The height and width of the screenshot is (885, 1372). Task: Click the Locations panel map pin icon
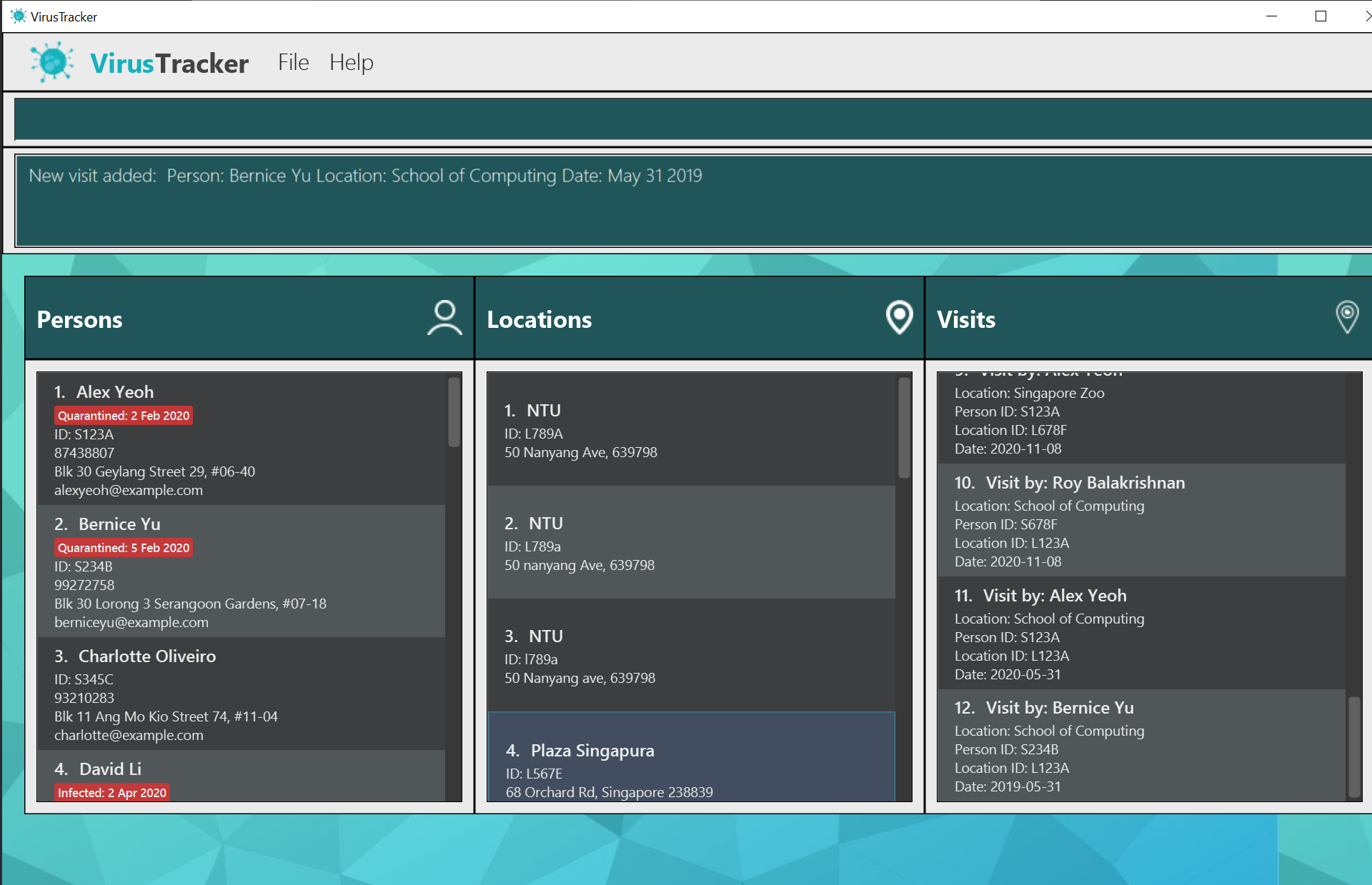point(899,317)
